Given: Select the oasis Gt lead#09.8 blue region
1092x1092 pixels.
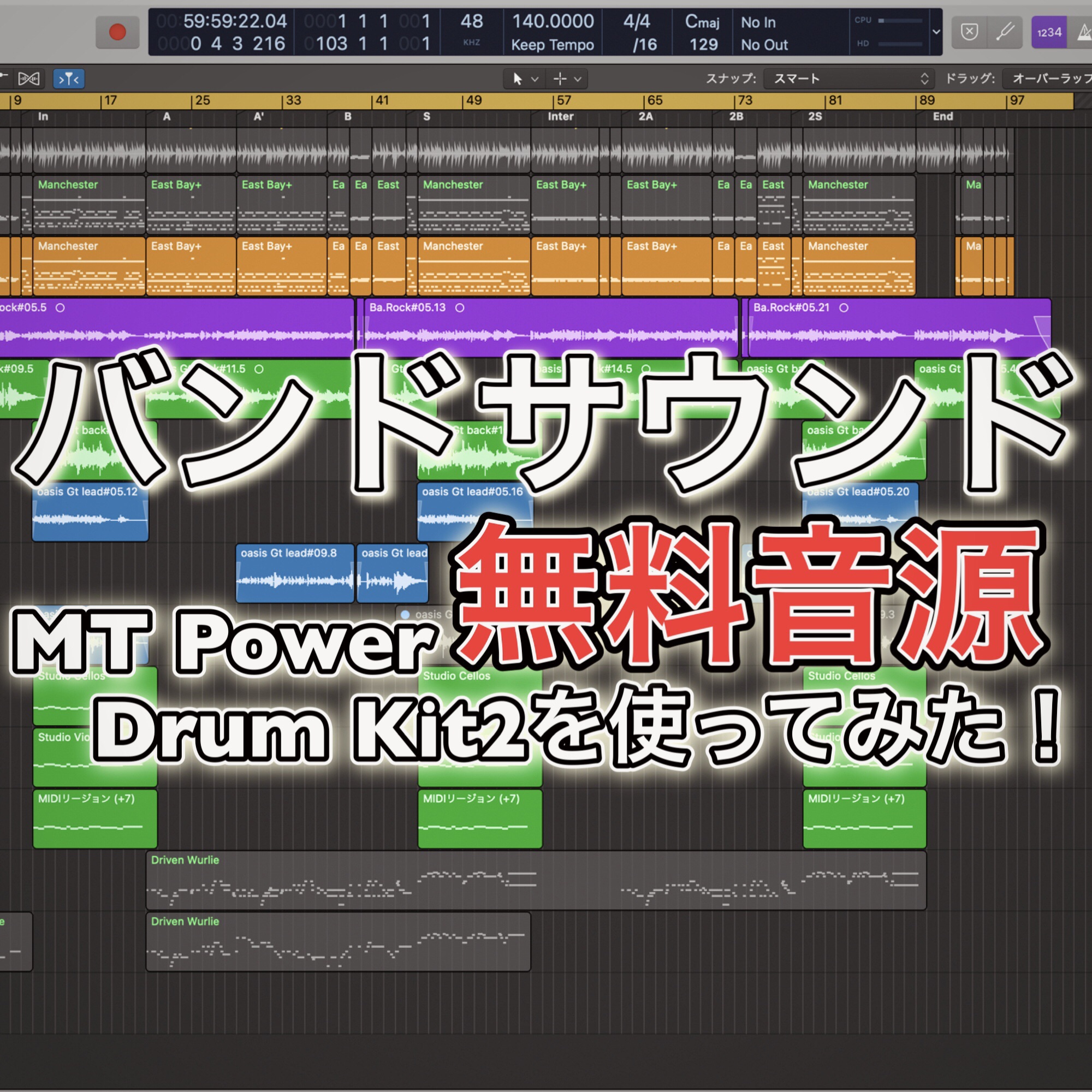Looking at the screenshot, I should [294, 573].
